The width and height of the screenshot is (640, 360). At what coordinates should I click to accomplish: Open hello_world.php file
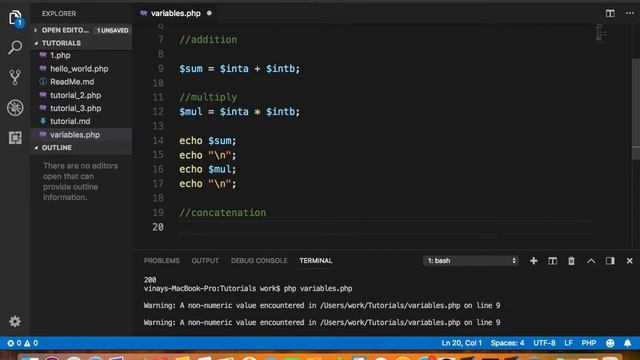click(79, 69)
